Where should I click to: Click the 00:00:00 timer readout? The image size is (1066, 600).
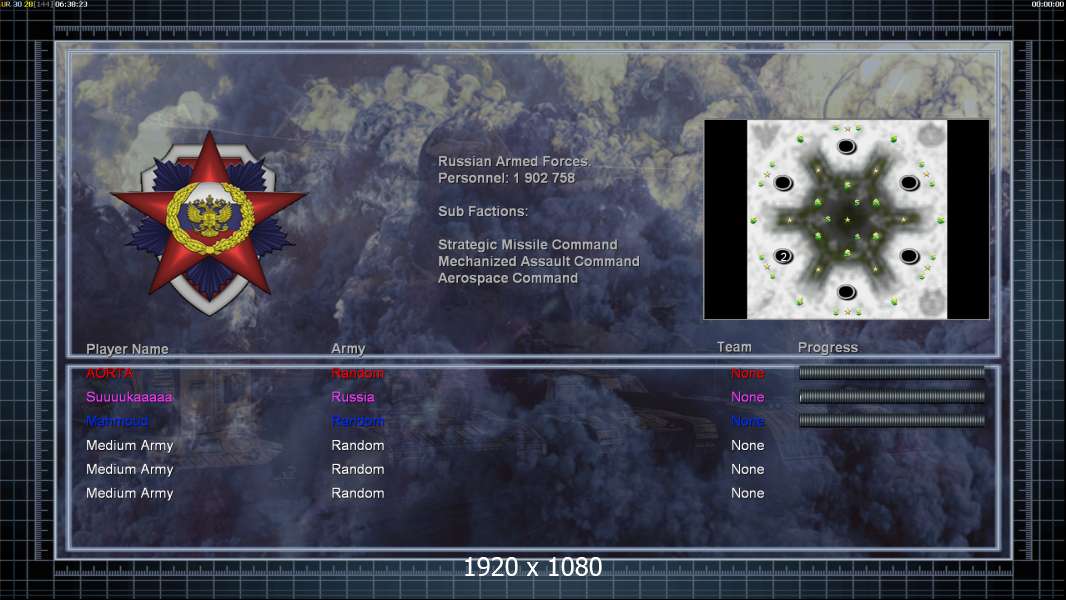(1048, 4)
